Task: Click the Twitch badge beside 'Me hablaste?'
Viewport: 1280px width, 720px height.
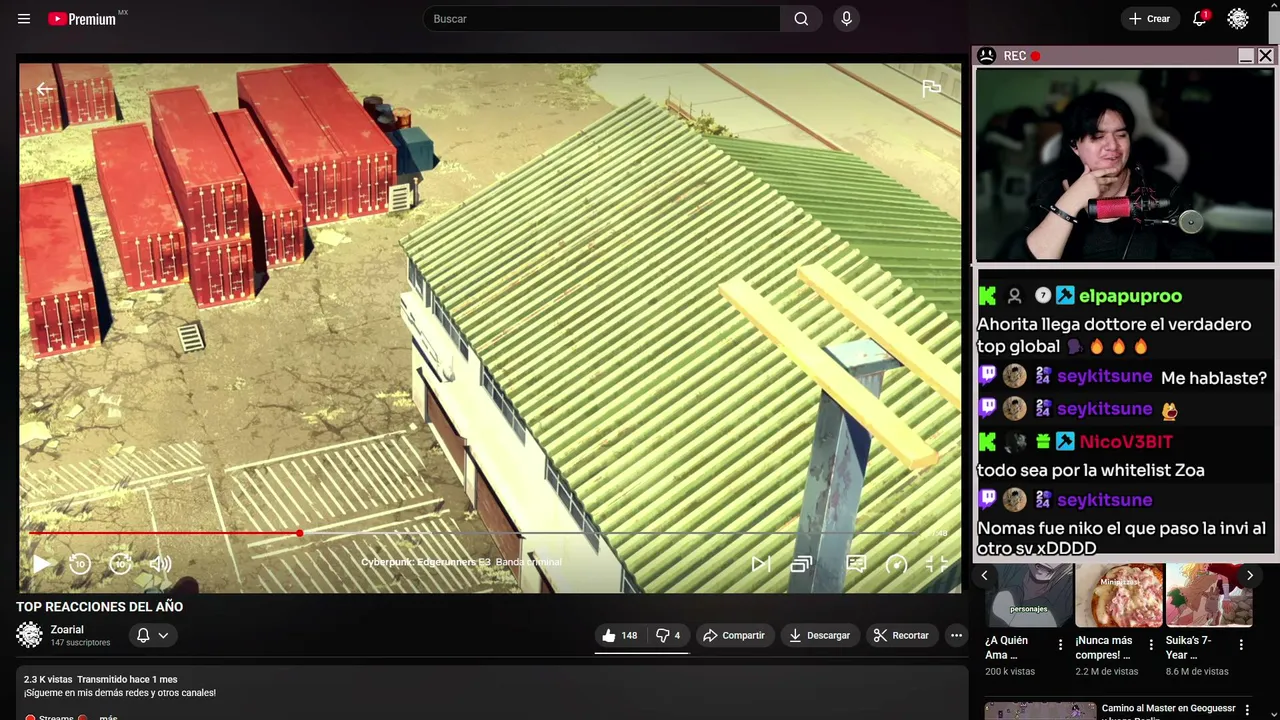Action: [x=987, y=376]
